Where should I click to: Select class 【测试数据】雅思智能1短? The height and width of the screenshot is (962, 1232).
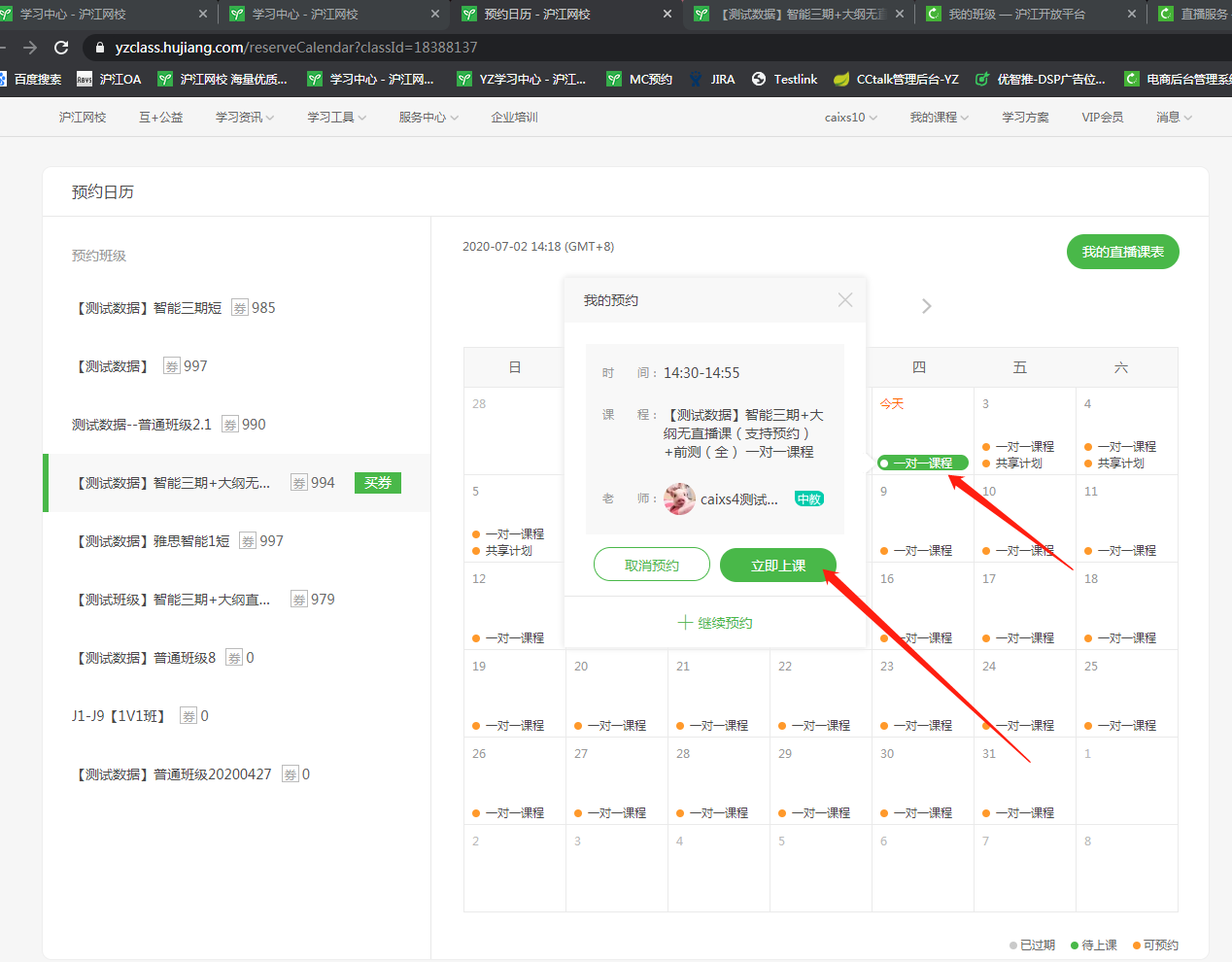pos(153,541)
